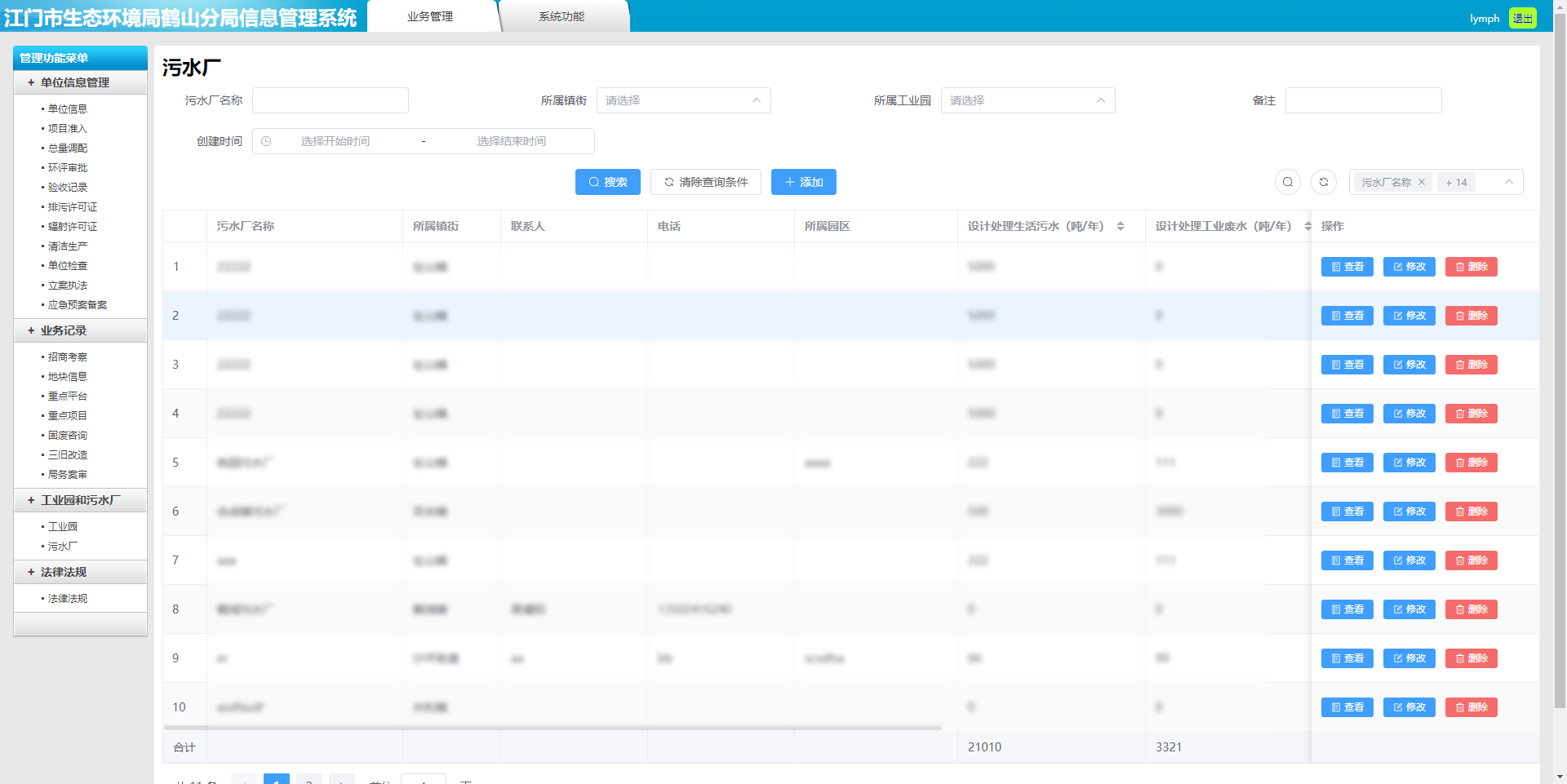The width and height of the screenshot is (1567, 784).
Task: Collapse the 业务记录 menu group
Action: (80, 330)
